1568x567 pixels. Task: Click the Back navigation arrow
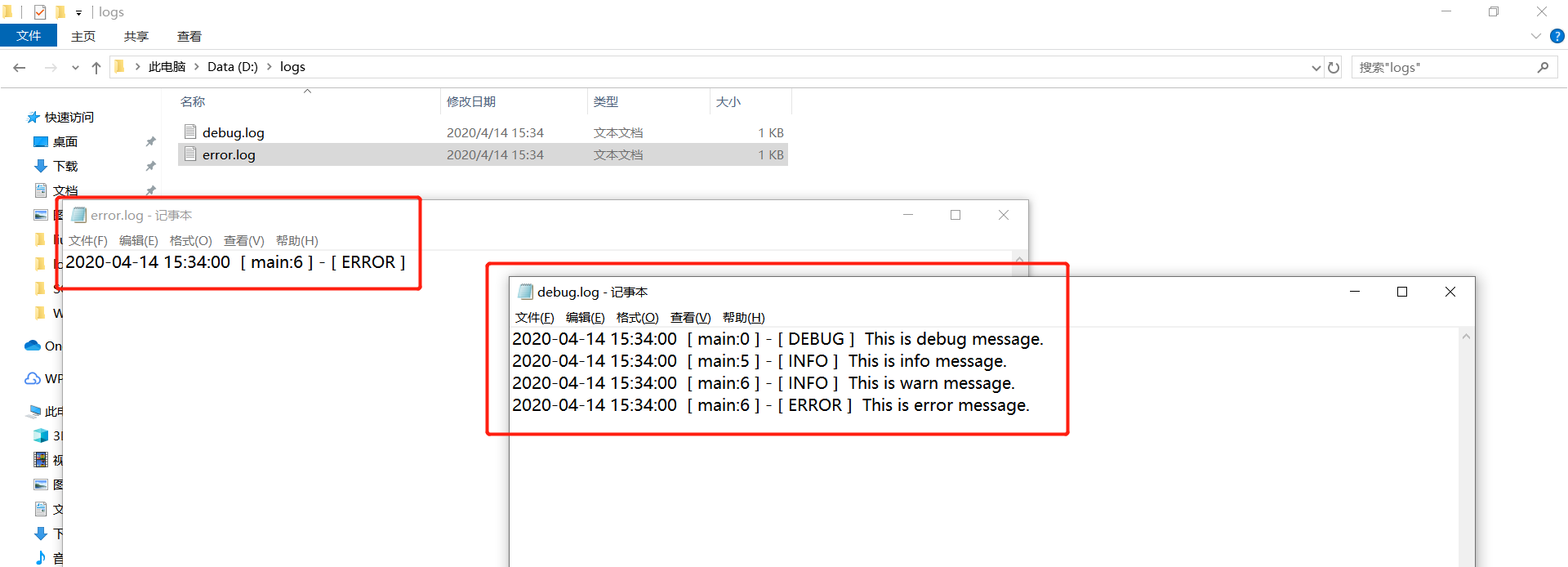point(20,68)
